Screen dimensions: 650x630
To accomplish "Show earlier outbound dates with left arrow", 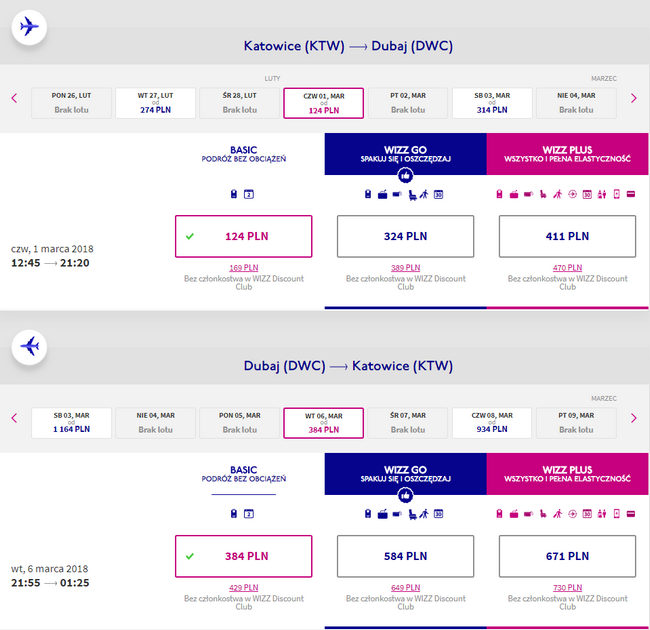I will tap(15, 98).
